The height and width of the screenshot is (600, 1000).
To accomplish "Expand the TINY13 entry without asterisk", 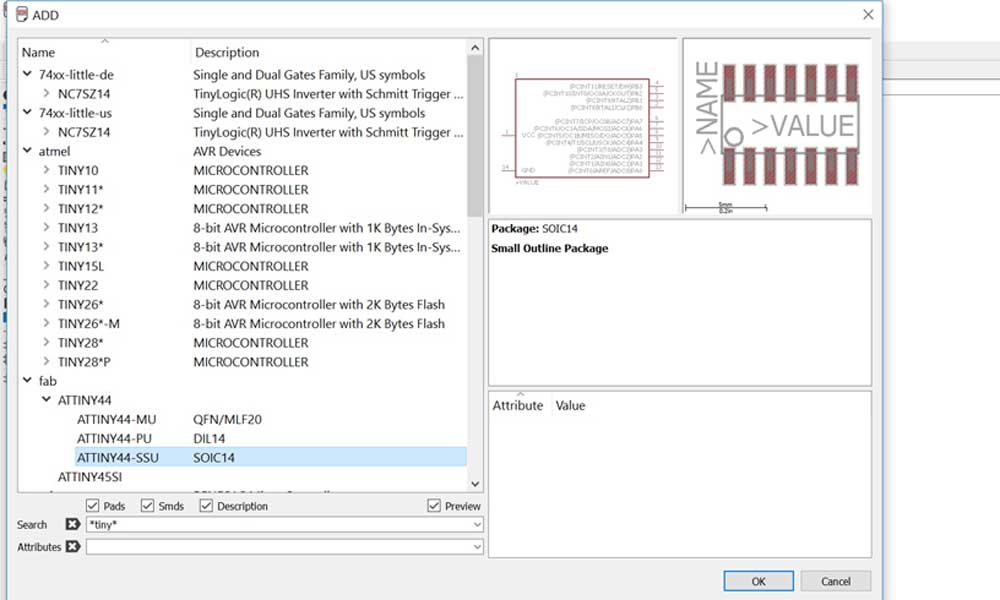I will pos(47,227).
